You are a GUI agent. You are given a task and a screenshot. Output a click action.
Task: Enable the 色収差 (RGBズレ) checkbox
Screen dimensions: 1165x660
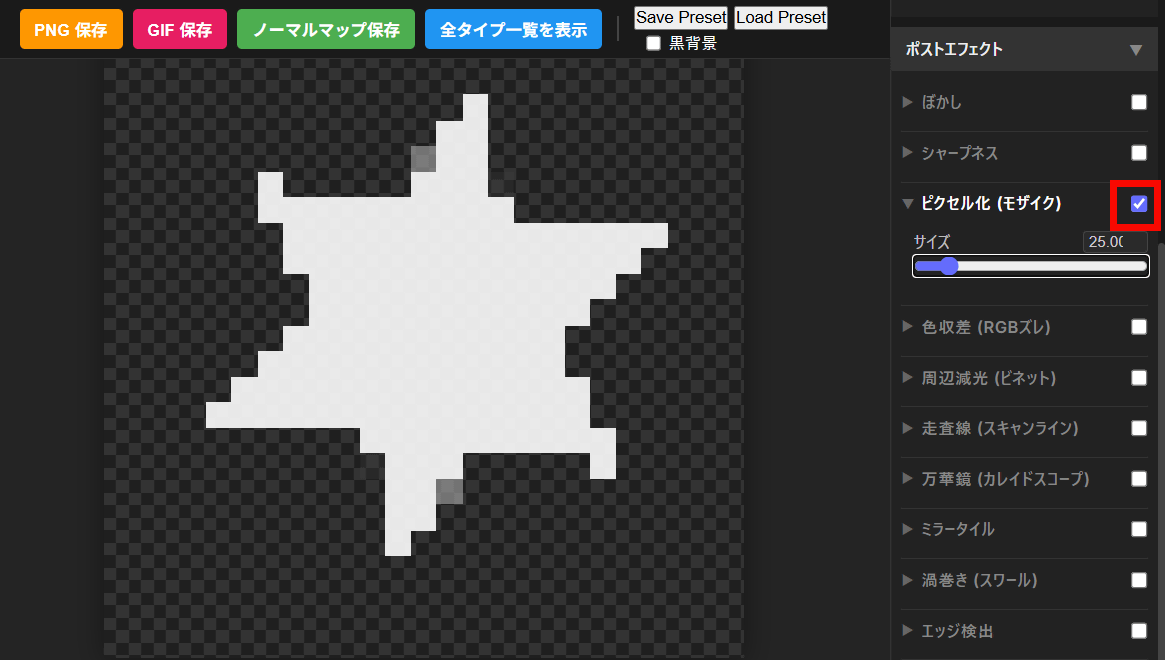[1138, 327]
